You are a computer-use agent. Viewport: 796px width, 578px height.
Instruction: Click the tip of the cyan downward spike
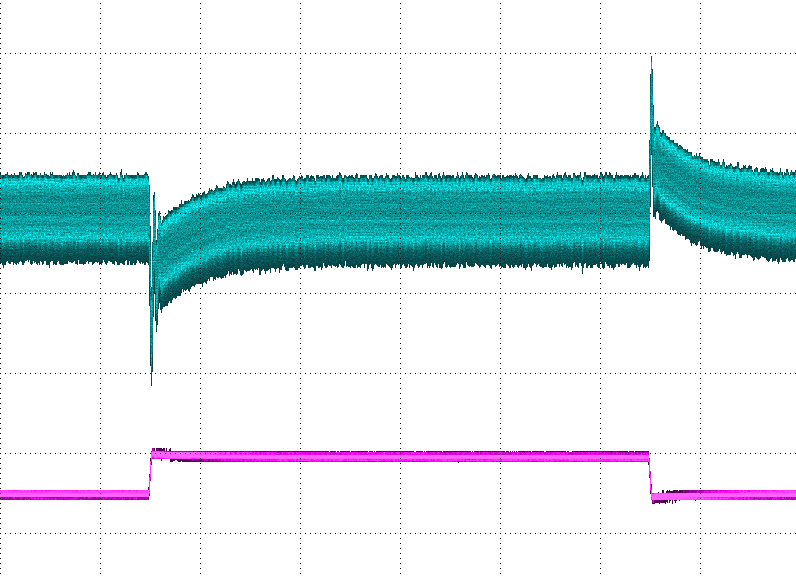click(151, 382)
